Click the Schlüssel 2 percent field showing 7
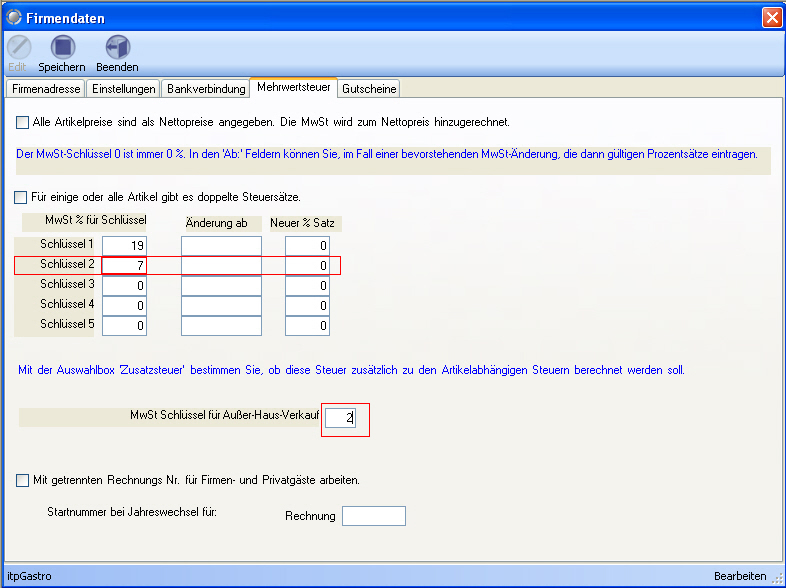The width and height of the screenshot is (786, 588). point(124,266)
